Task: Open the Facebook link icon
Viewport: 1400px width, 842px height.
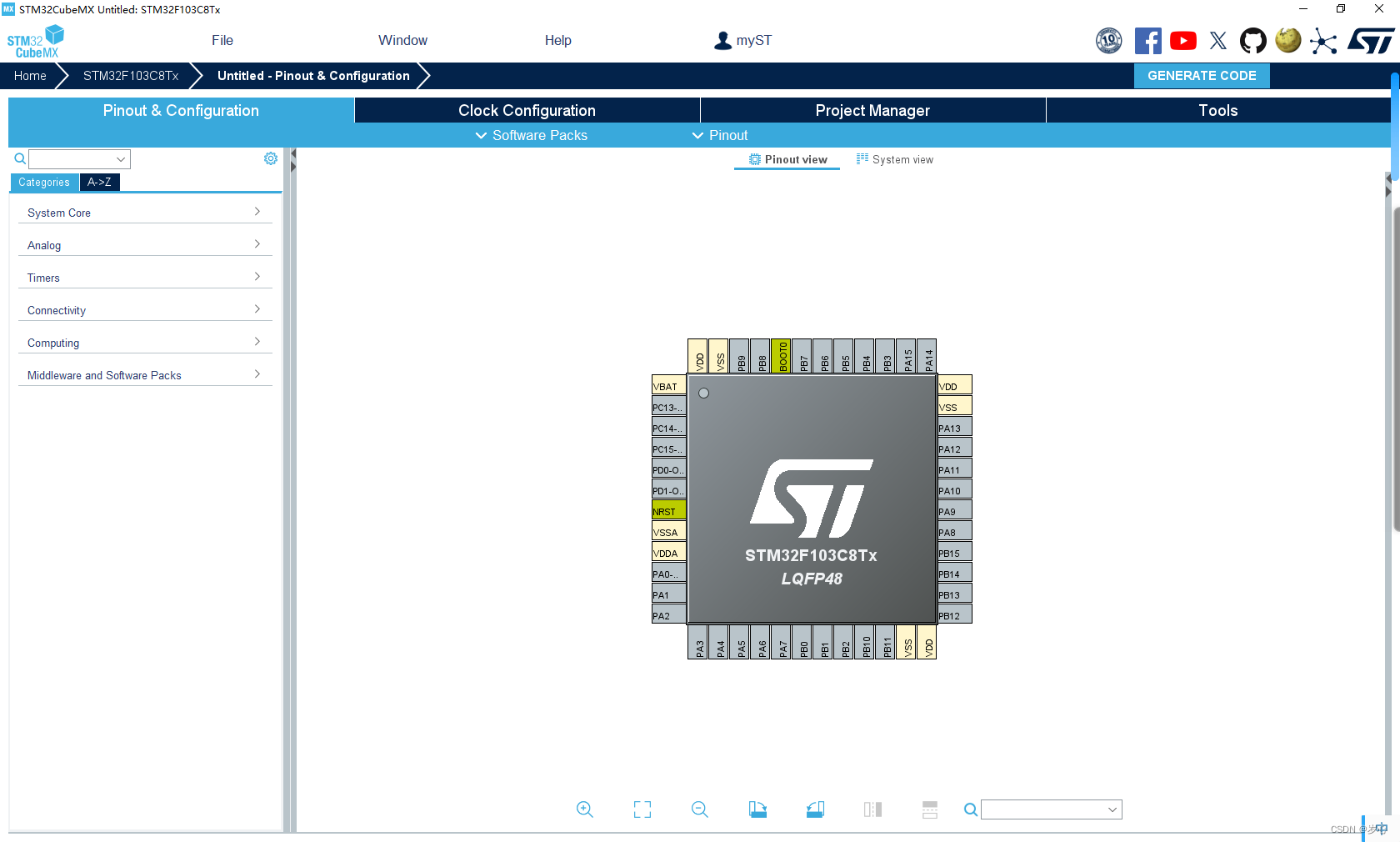Action: click(1147, 40)
